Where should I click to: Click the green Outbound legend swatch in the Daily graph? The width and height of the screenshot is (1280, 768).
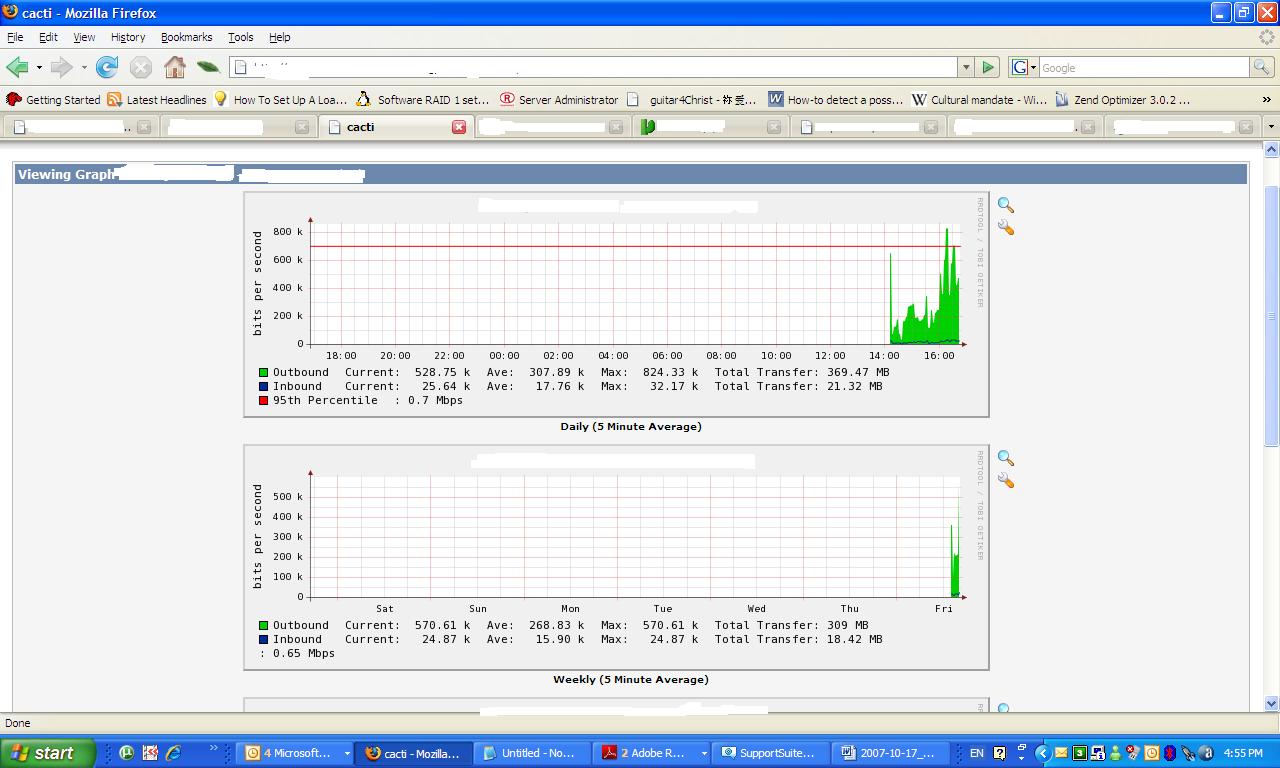click(264, 373)
